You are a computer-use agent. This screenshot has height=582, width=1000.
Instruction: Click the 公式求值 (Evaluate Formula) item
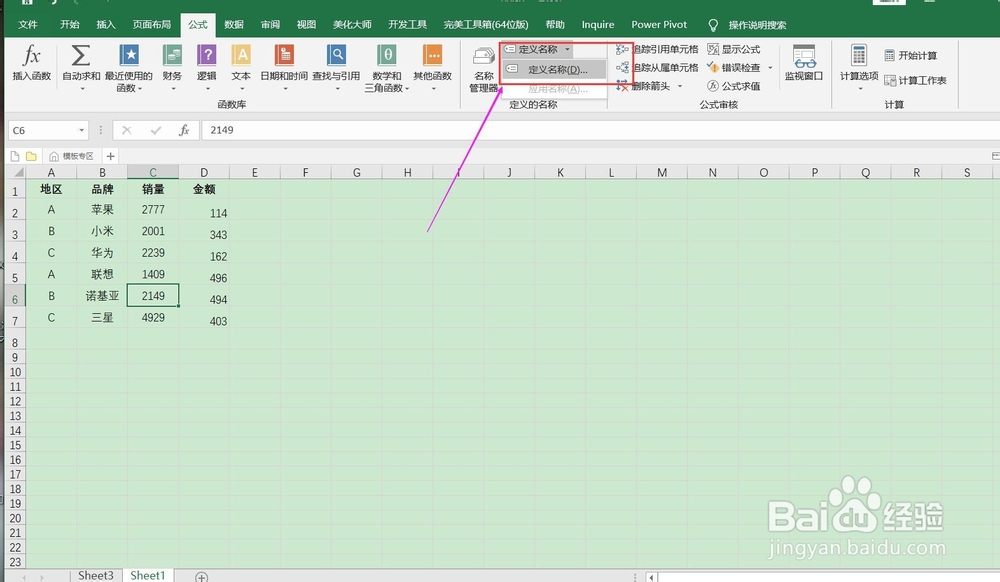738,87
